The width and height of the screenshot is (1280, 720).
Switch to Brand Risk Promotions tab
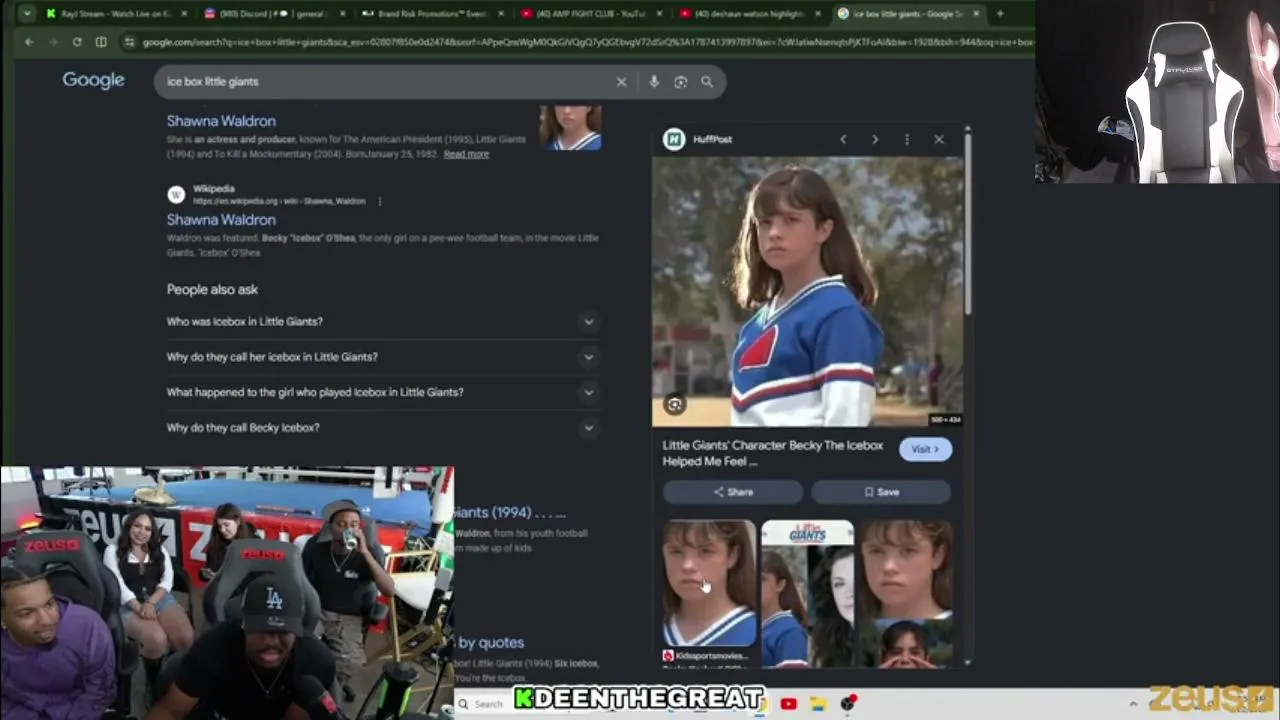(433, 14)
